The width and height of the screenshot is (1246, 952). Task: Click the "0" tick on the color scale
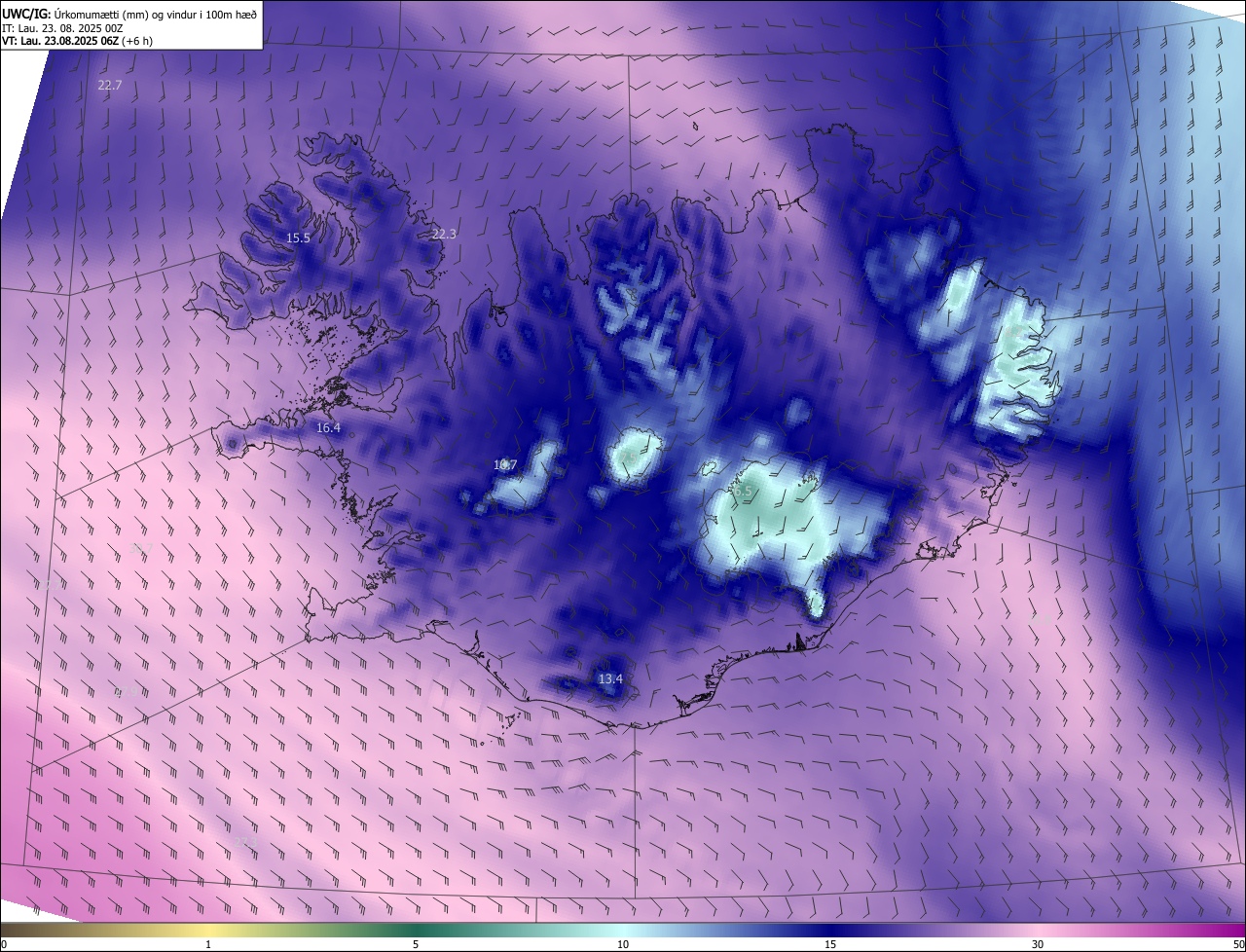tap(4, 944)
